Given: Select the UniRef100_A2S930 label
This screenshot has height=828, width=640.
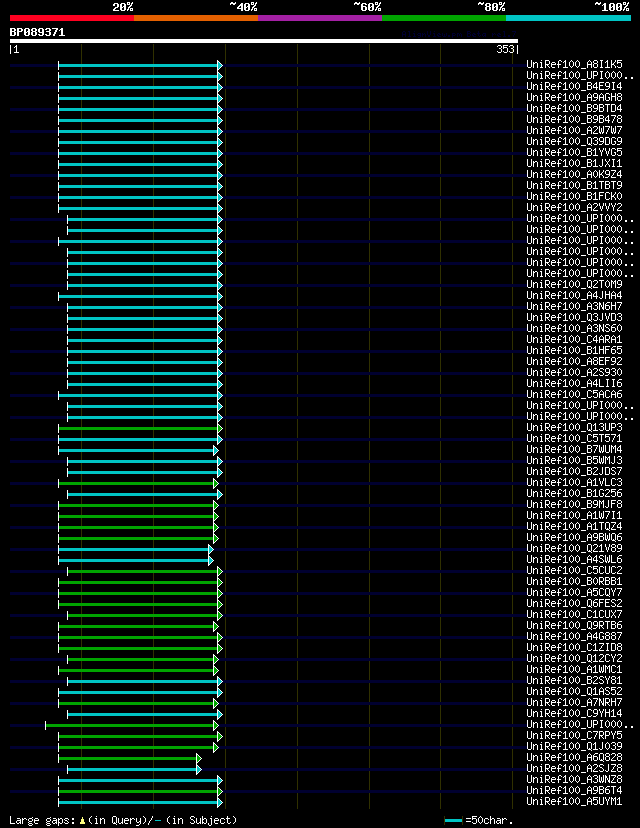Looking at the screenshot, I should click(574, 372).
